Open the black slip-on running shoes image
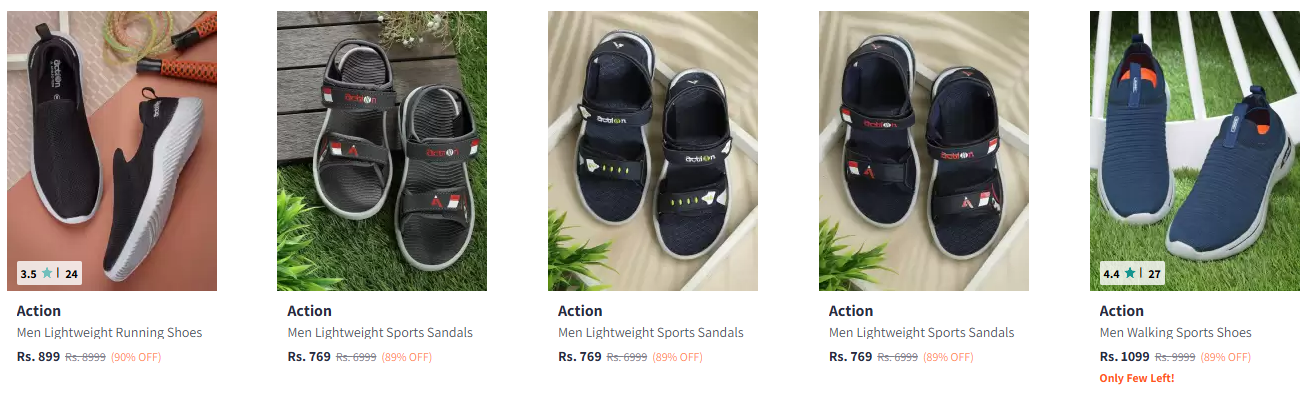1315x399 pixels. coord(112,151)
